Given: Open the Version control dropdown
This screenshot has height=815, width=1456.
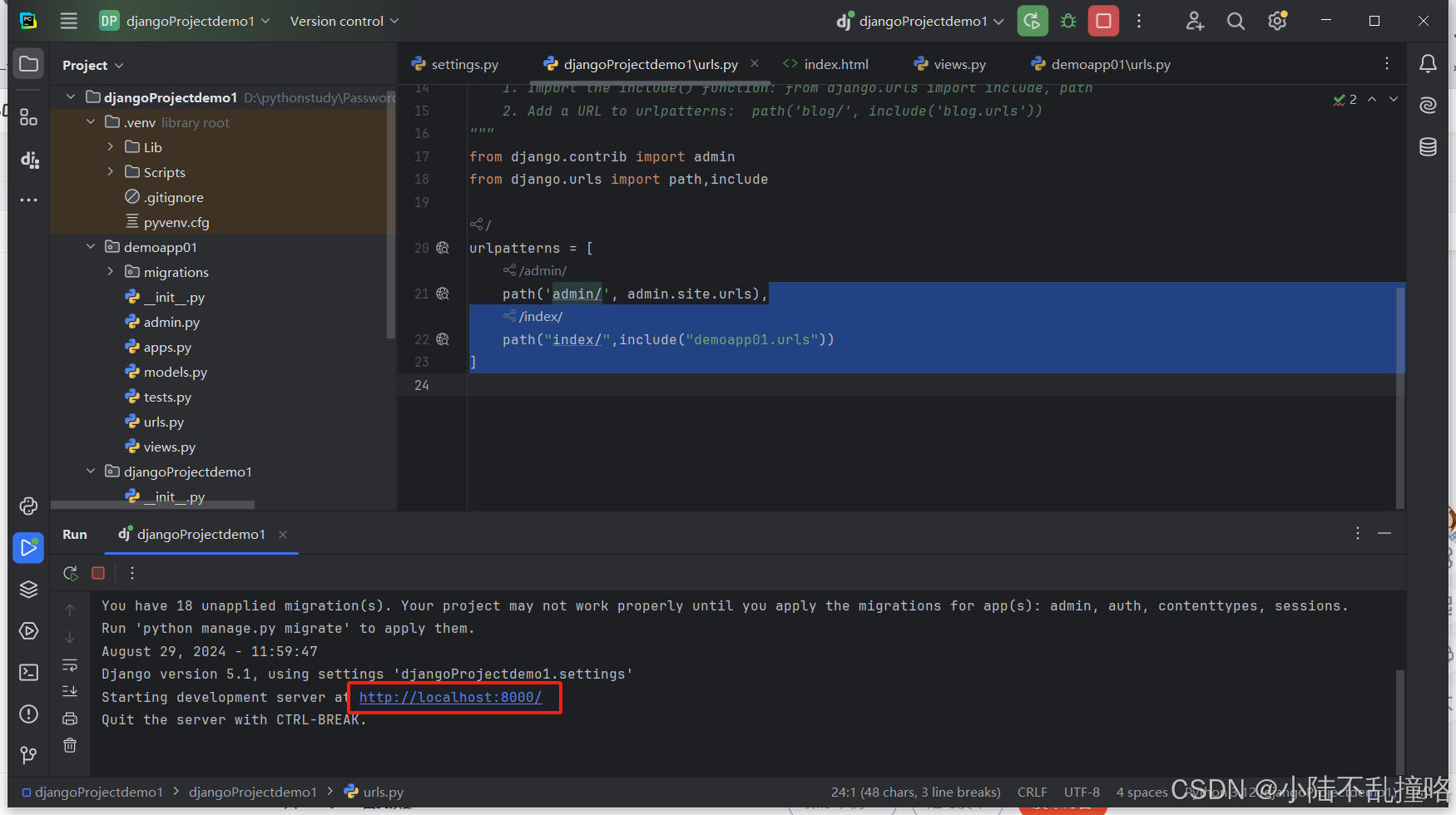Looking at the screenshot, I should pos(344,21).
